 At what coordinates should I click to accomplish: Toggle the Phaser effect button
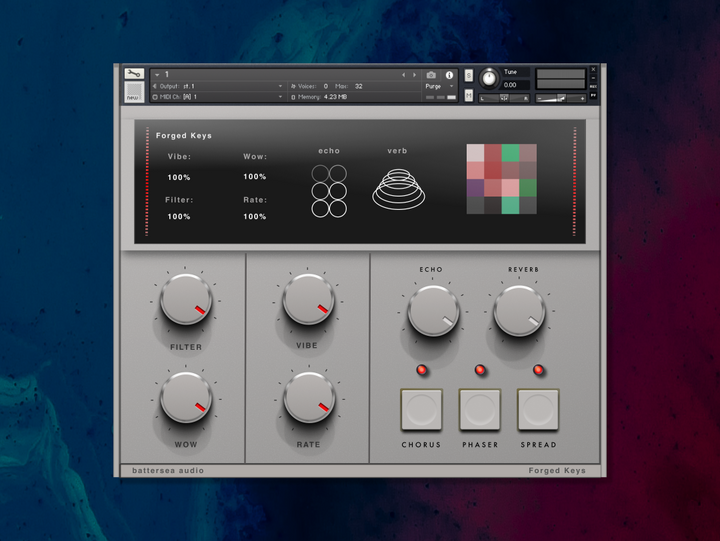480,409
